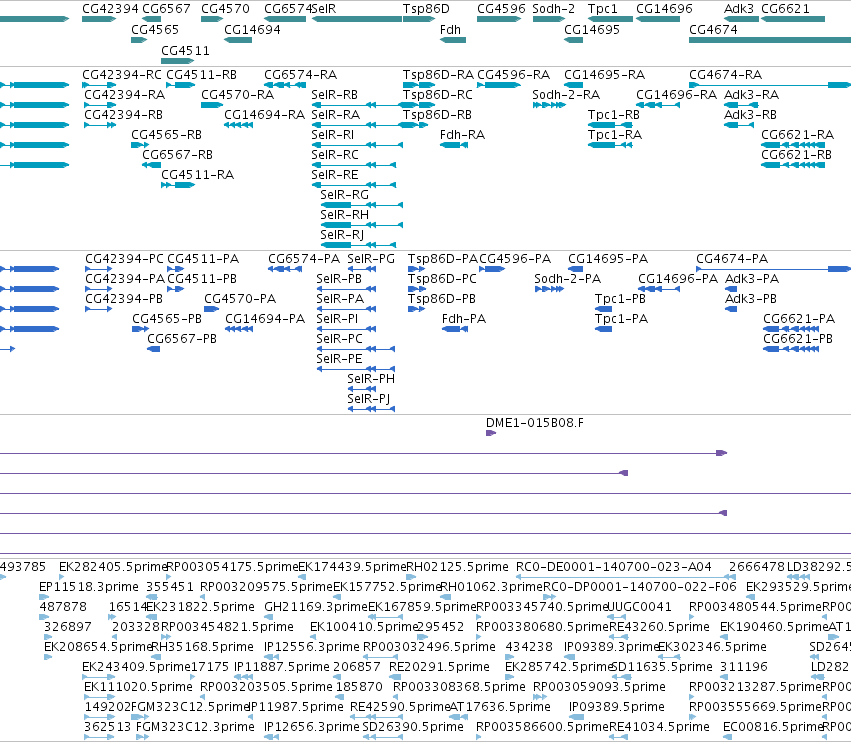Screen dimensions: 851x742
Task: Select the Tsp86D gene label
Action: tap(426, 9)
